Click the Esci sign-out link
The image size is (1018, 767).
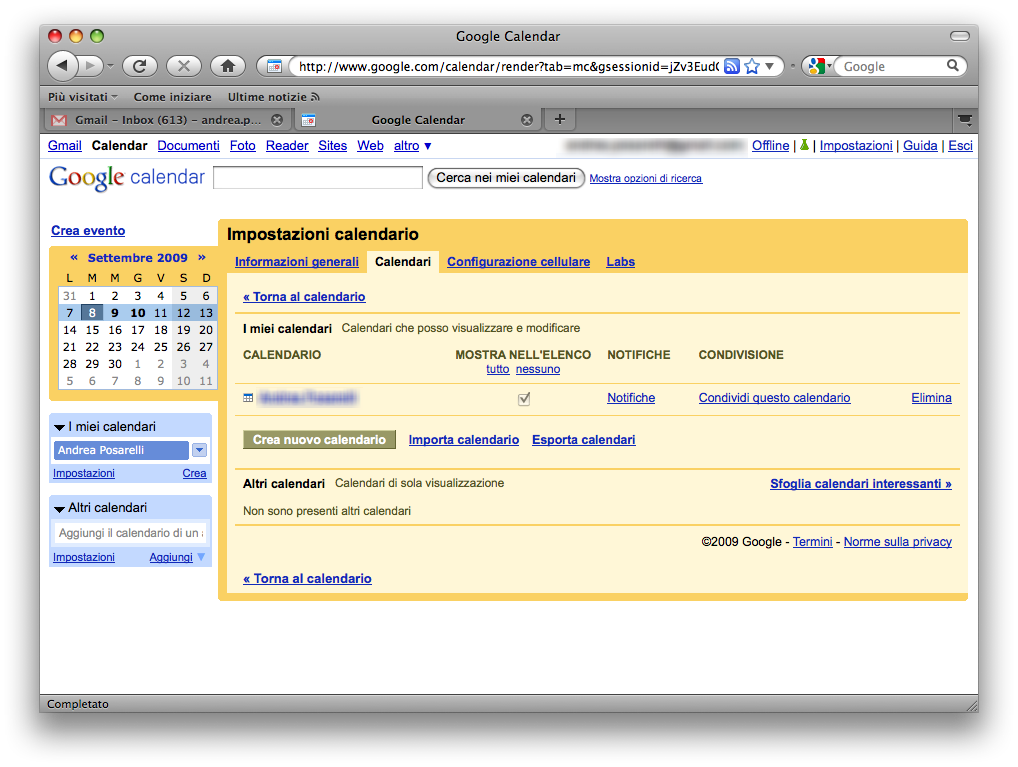pyautogui.click(x=960, y=145)
